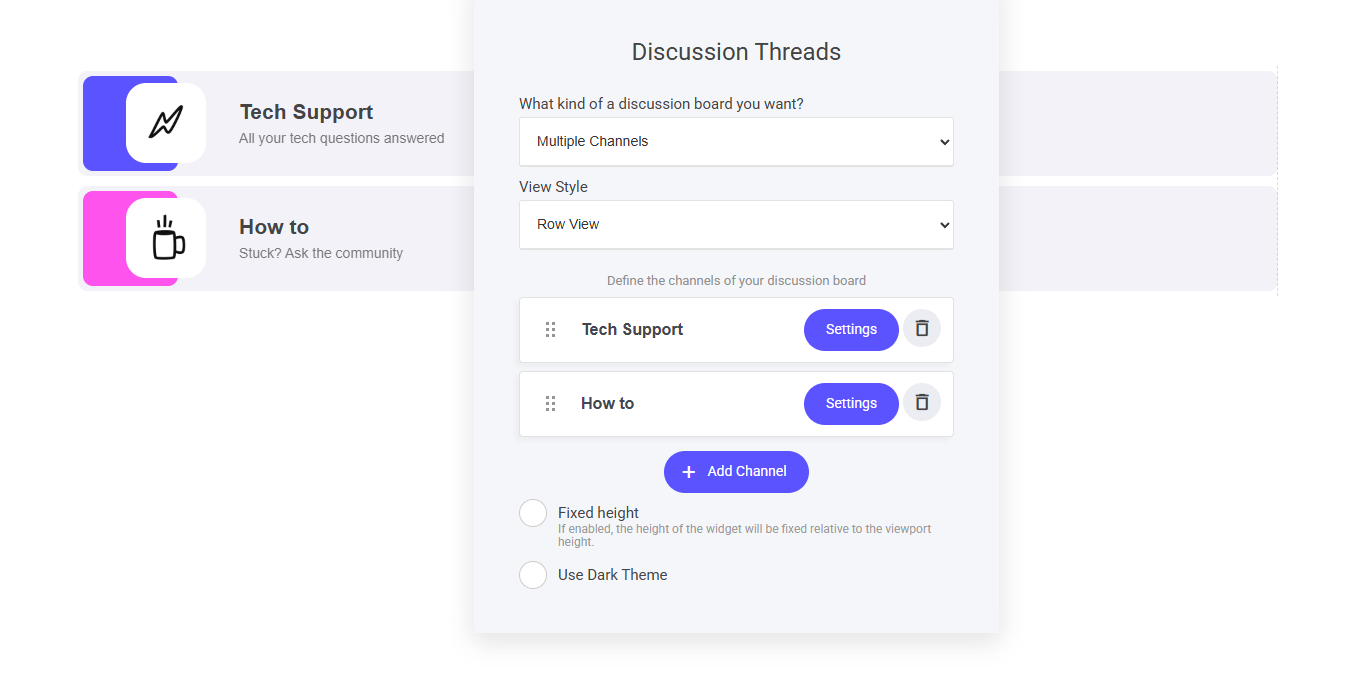Select the How to channel name in list
Viewport: 1370px width, 677px height.
607,404
